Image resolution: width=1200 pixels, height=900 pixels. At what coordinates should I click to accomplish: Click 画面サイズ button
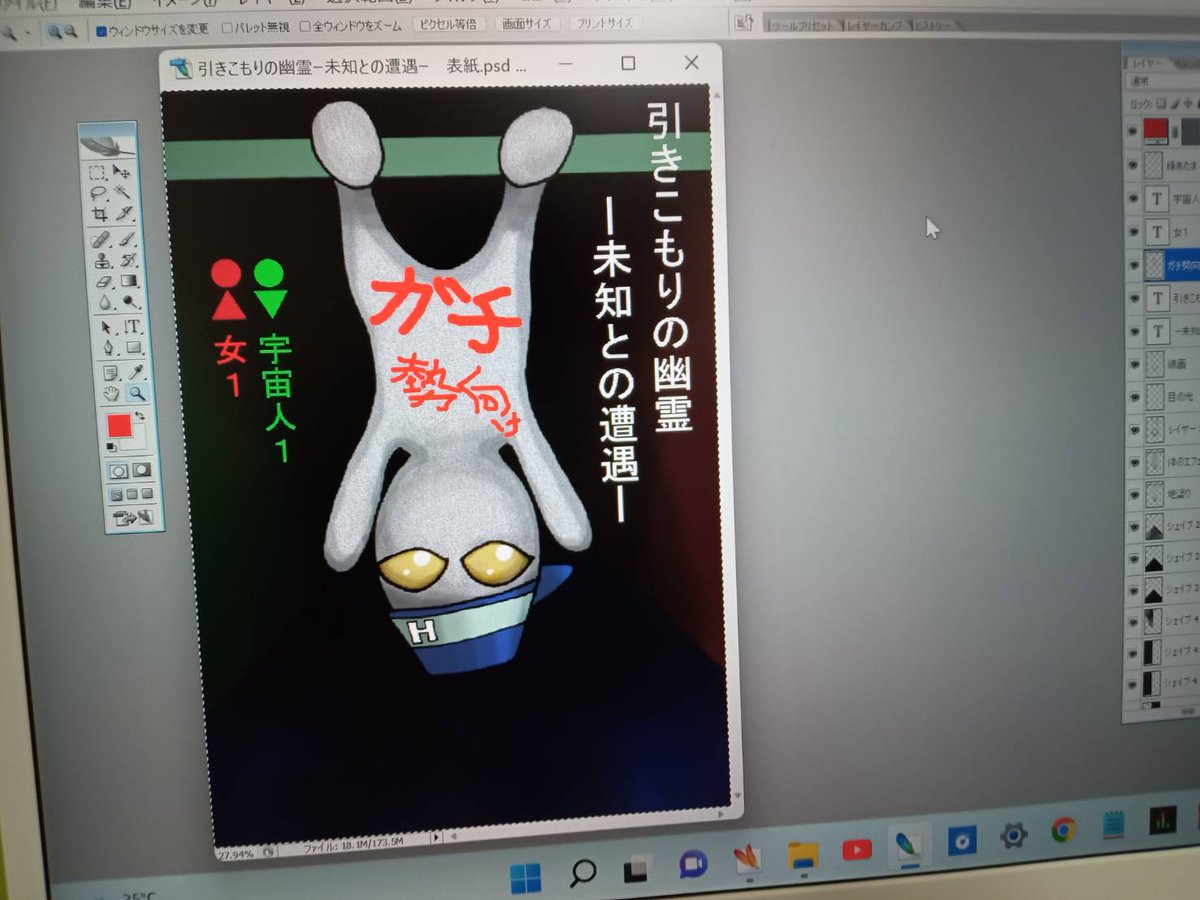(x=526, y=23)
